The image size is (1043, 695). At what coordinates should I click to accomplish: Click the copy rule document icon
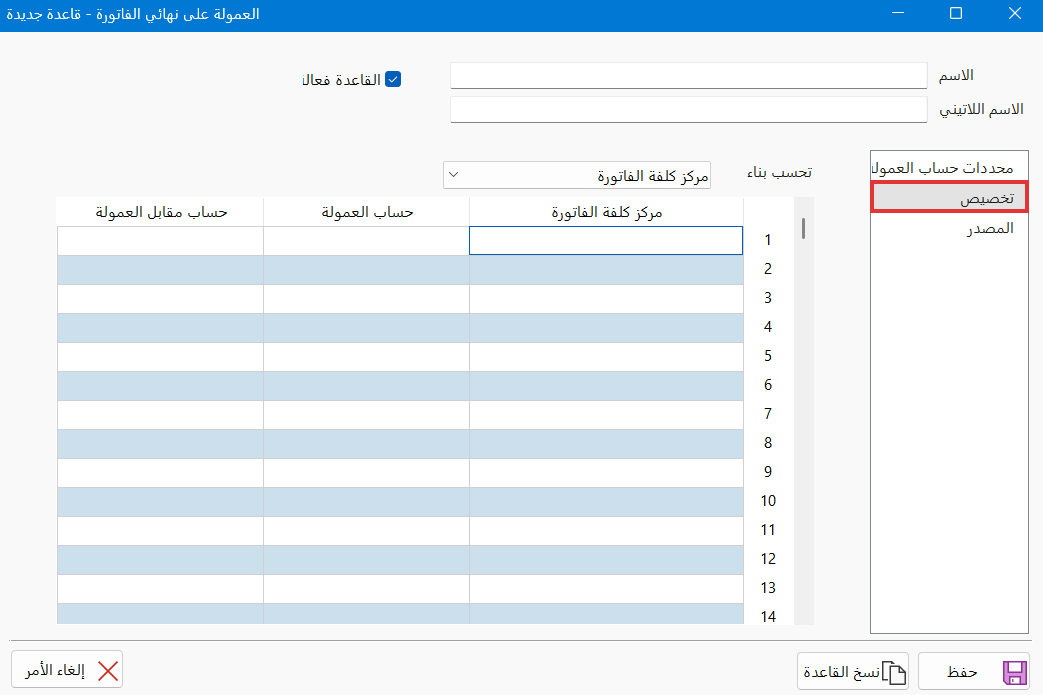894,673
